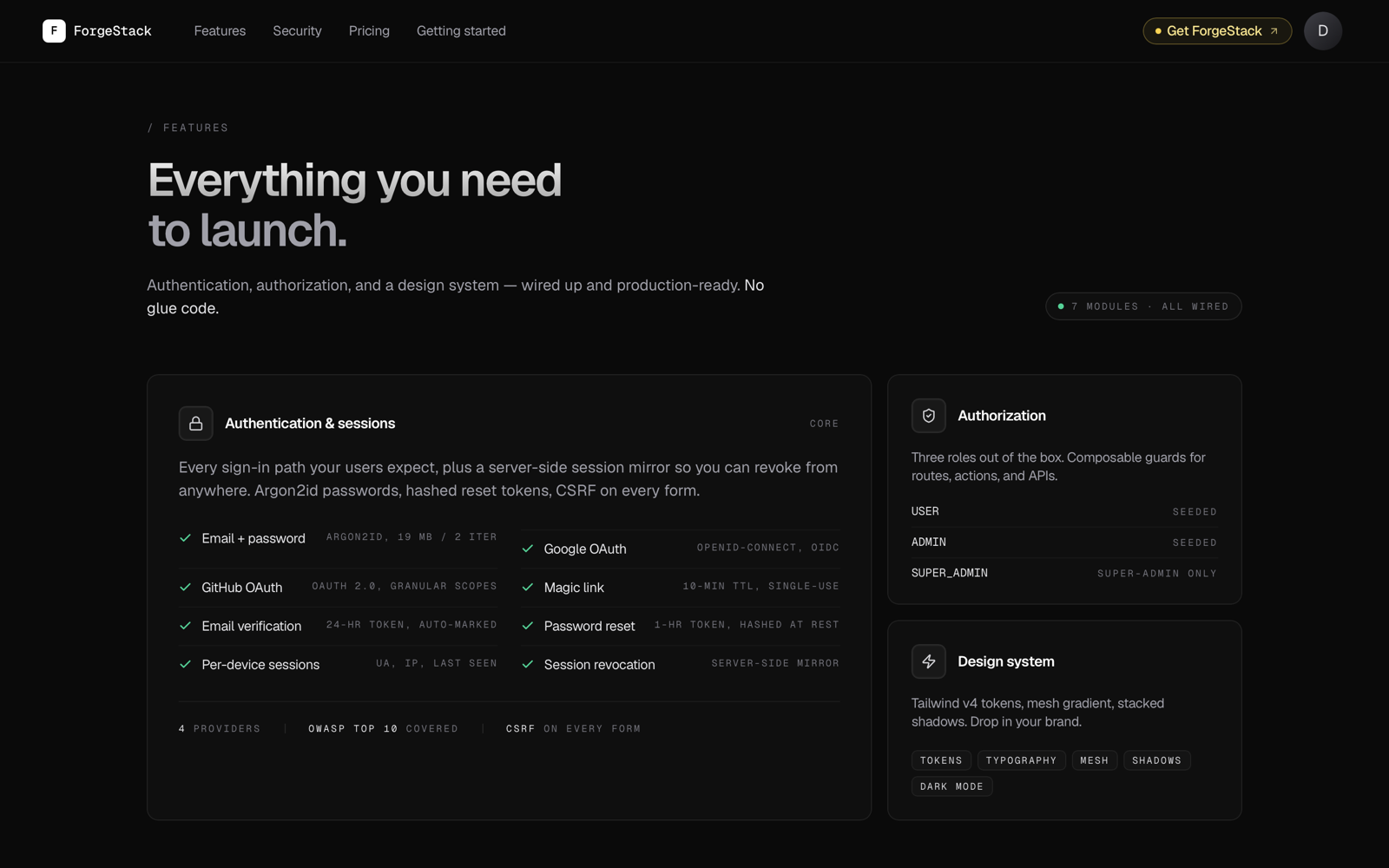Click the Authentication & sessions heading
Viewport: 1389px width, 868px height.
[x=310, y=424]
